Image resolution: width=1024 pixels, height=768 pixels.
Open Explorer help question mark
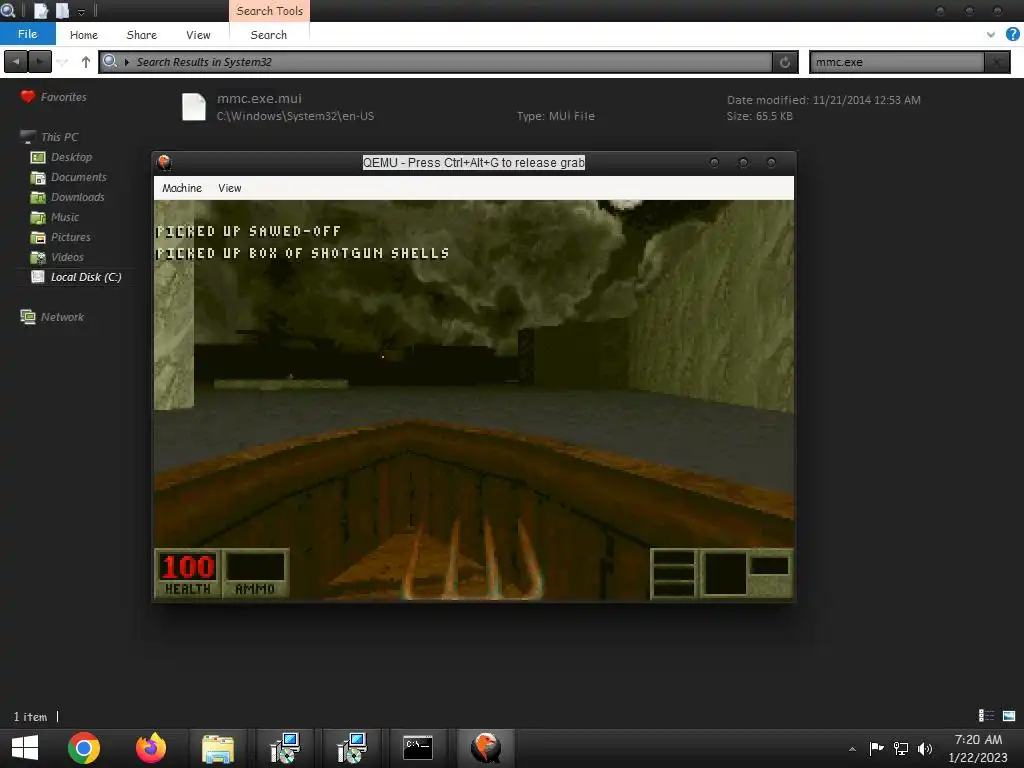tap(1012, 34)
